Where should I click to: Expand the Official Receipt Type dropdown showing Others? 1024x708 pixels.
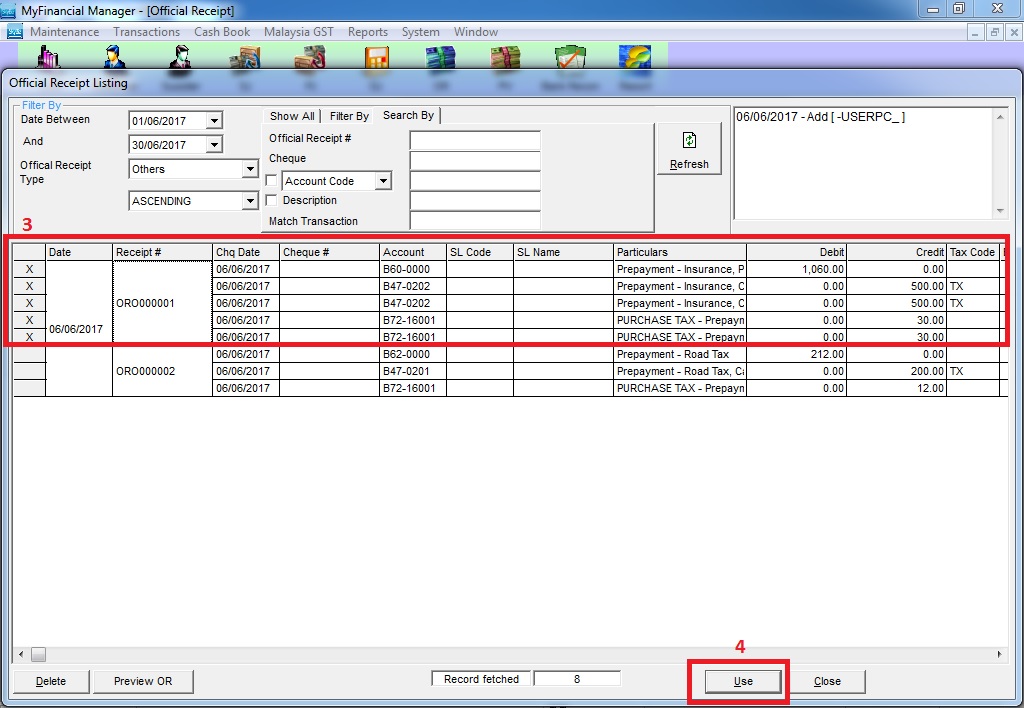click(x=250, y=169)
